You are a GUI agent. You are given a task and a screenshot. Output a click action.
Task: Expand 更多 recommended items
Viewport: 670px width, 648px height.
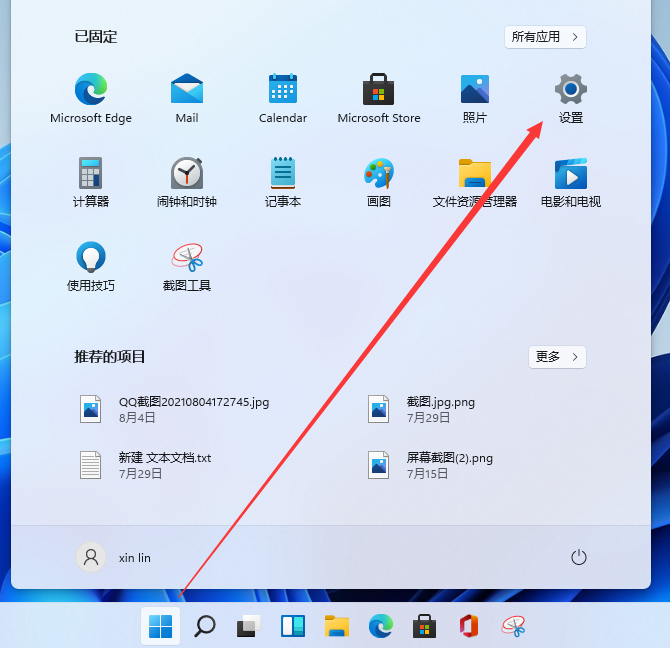pyautogui.click(x=557, y=356)
